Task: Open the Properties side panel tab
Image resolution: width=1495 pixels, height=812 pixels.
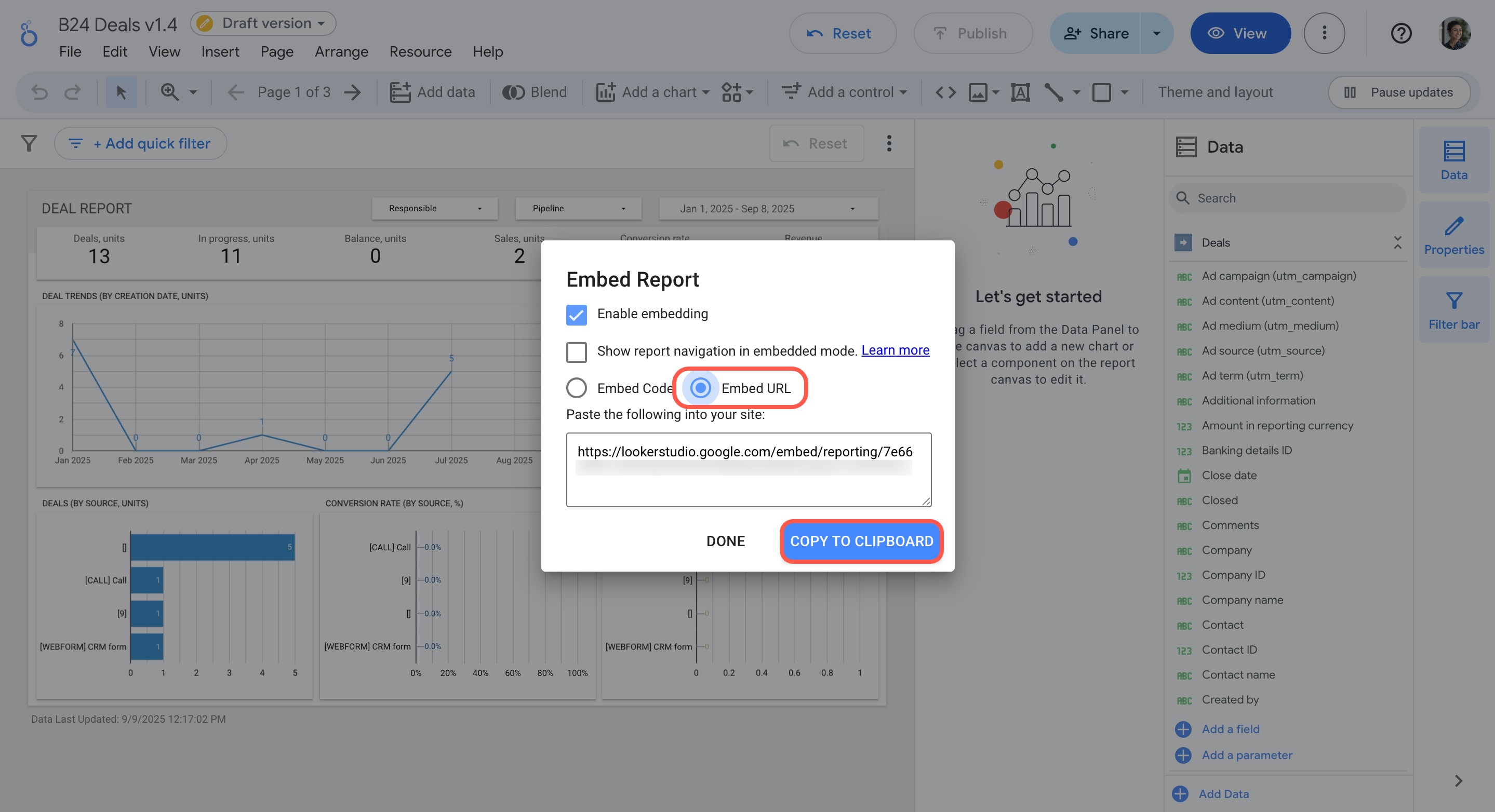Action: (1454, 234)
